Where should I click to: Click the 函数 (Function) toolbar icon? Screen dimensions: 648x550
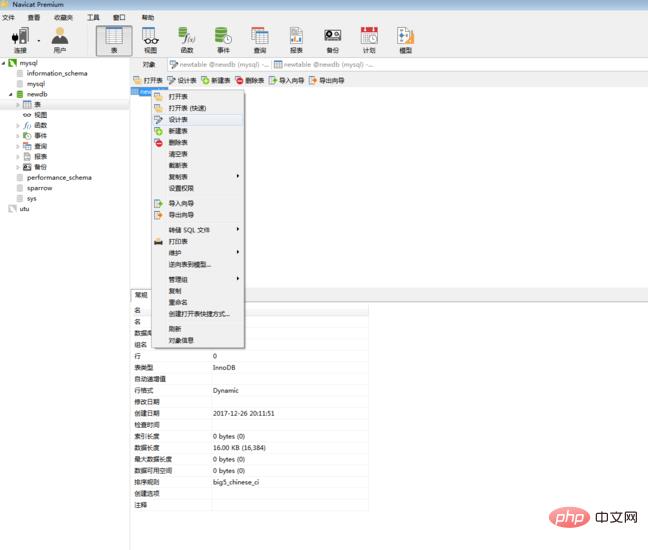click(x=186, y=38)
